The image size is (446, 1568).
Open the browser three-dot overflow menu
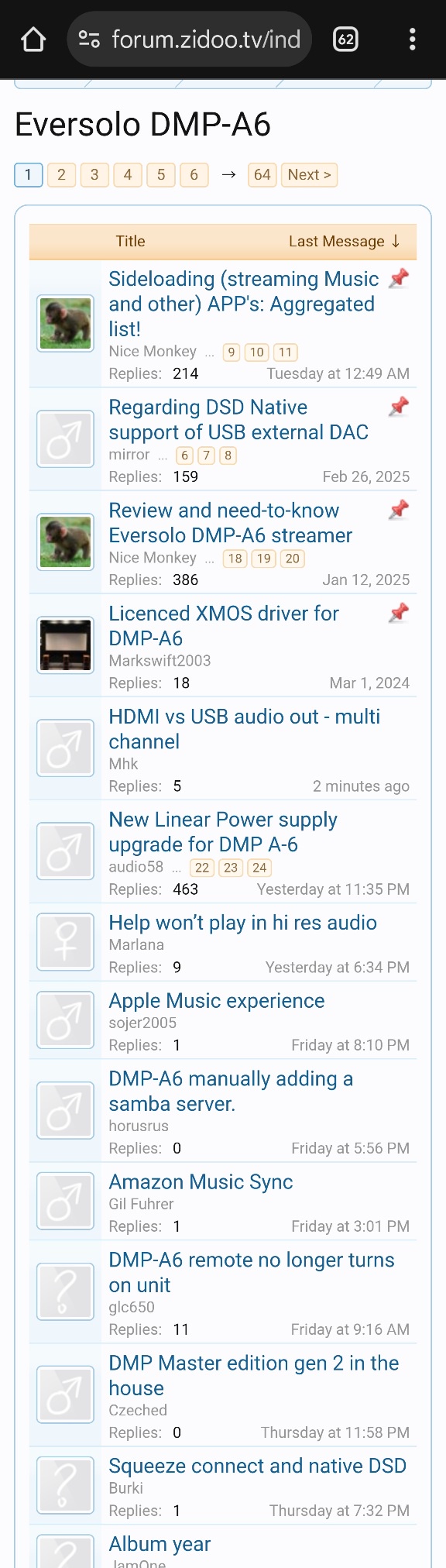pyautogui.click(x=412, y=39)
